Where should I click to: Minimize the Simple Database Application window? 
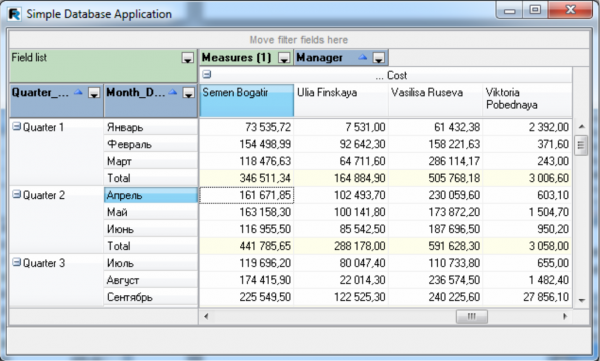(510, 10)
